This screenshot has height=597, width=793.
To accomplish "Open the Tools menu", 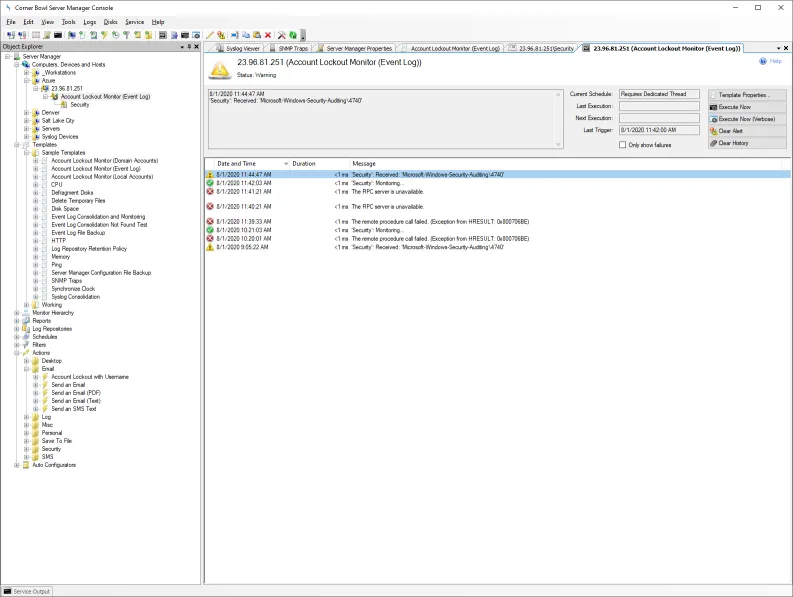I will coord(68,22).
